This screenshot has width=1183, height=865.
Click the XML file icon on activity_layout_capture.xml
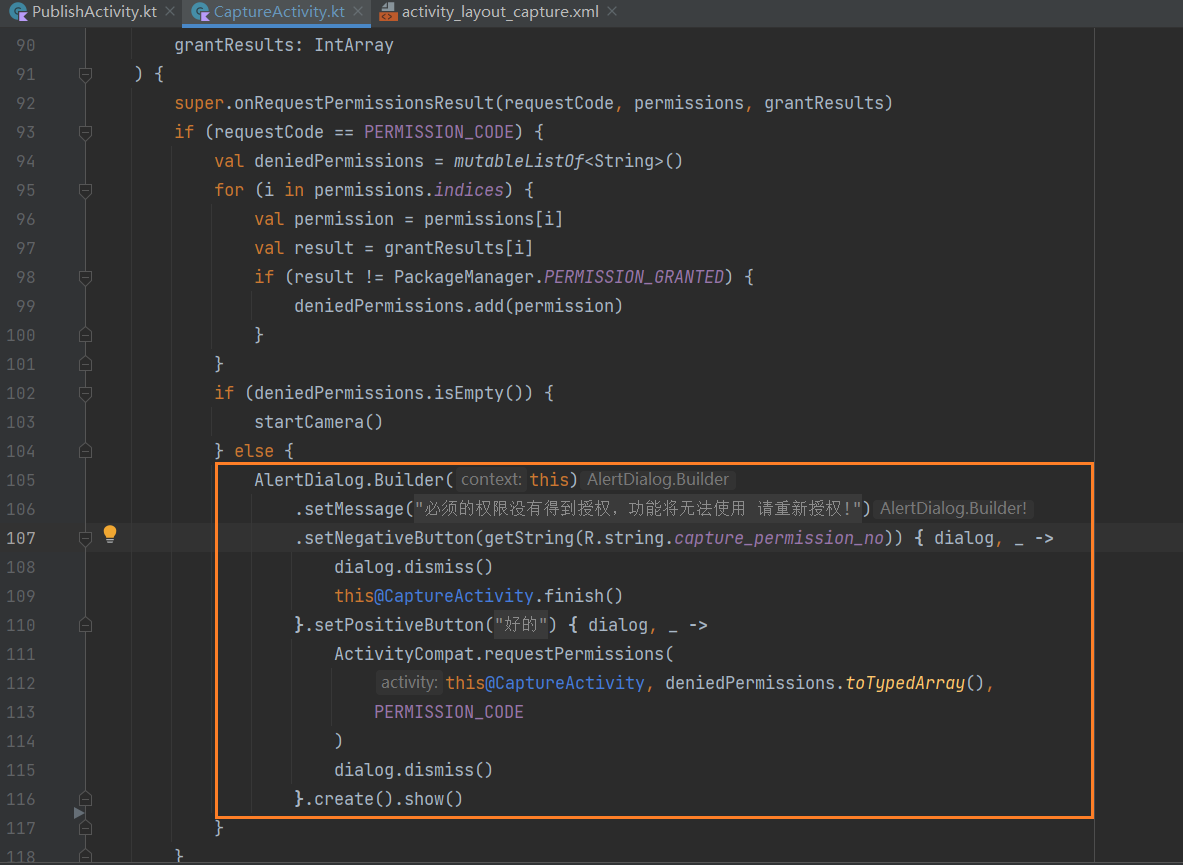point(388,12)
